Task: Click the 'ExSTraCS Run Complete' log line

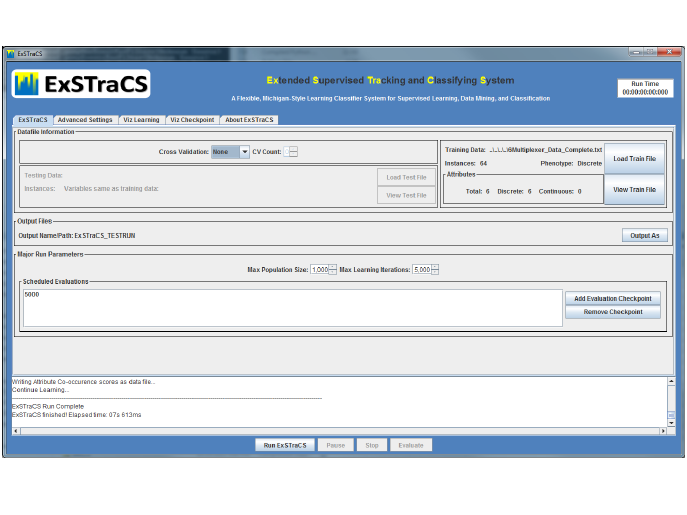Action: click(48, 406)
